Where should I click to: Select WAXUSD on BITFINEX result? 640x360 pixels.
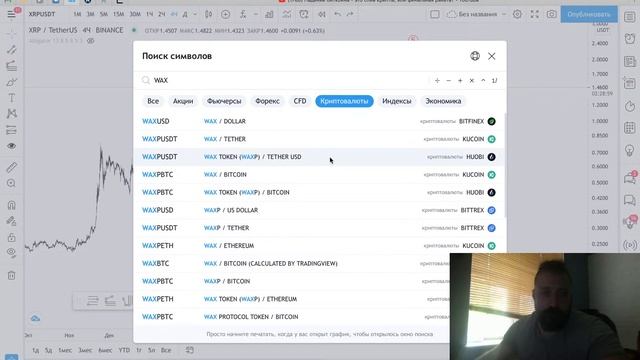coord(320,121)
